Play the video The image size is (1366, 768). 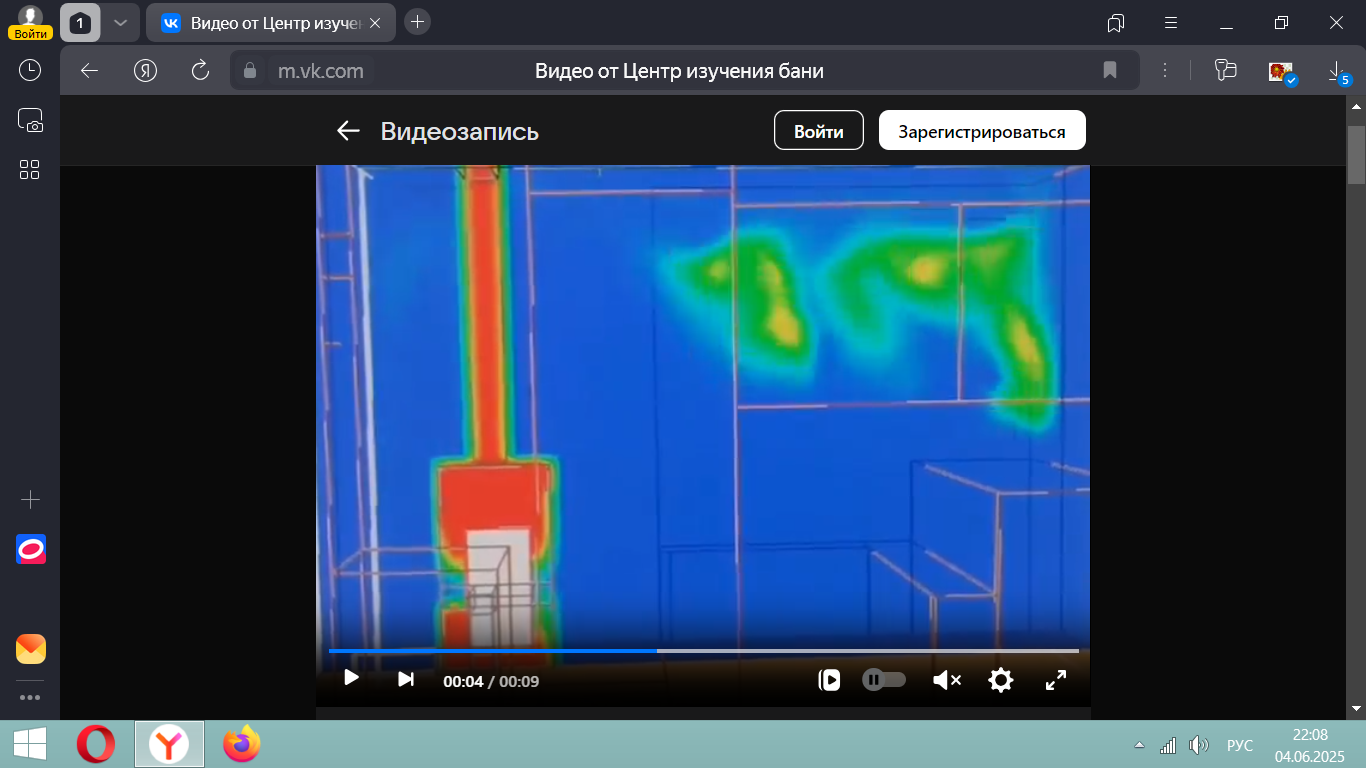351,678
